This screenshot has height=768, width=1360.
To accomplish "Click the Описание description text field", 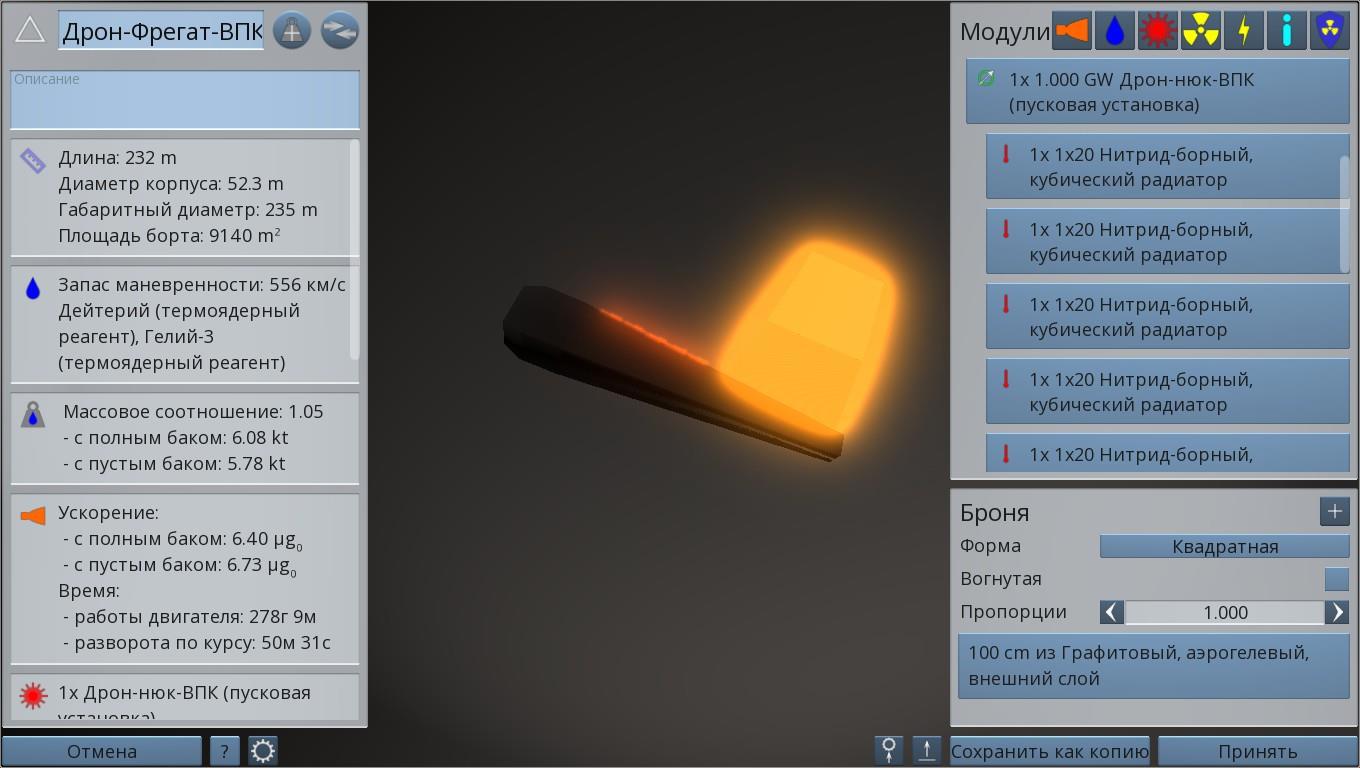I will pos(185,100).
